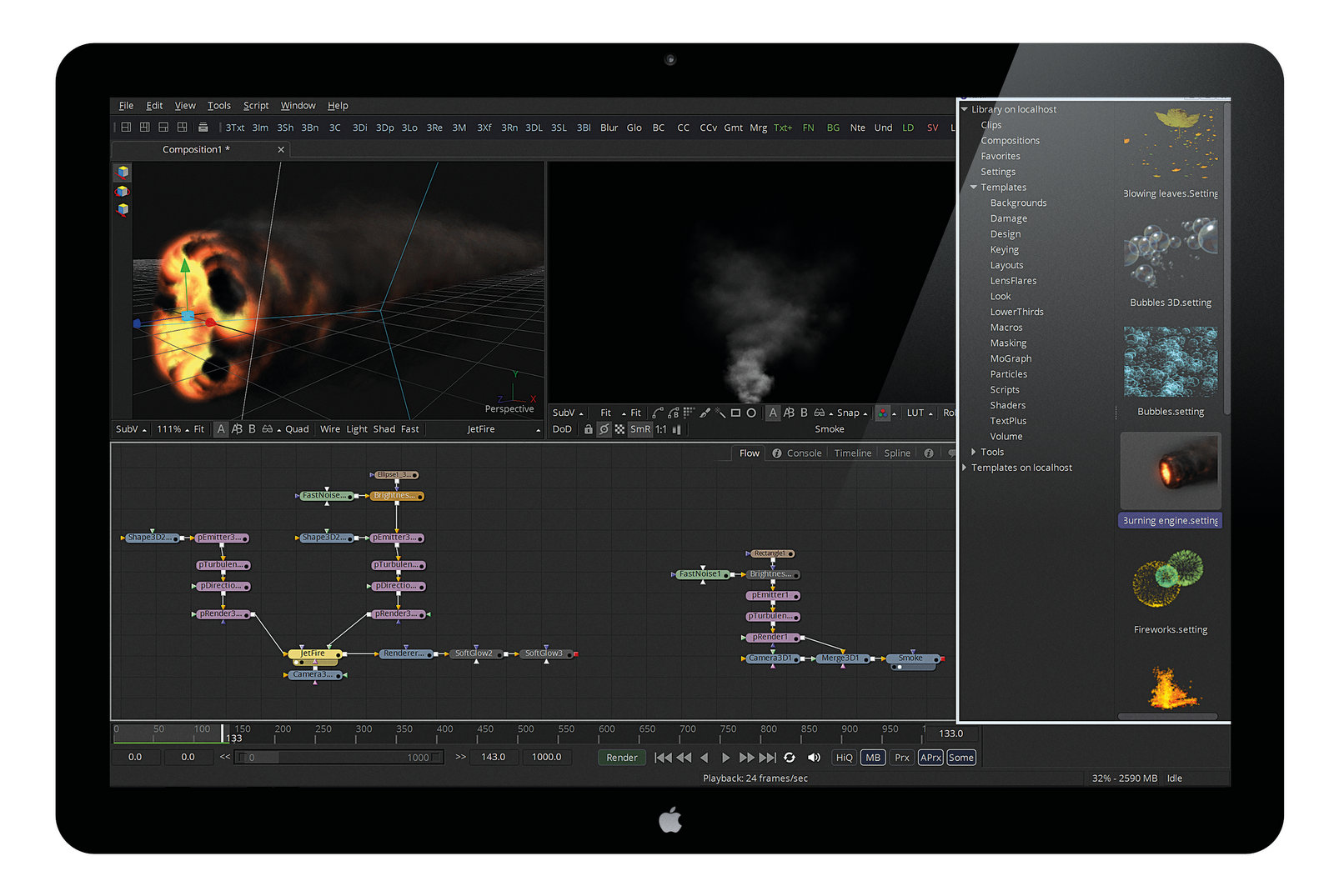
Task: Click the lock icon beside DoD
Action: (x=588, y=429)
